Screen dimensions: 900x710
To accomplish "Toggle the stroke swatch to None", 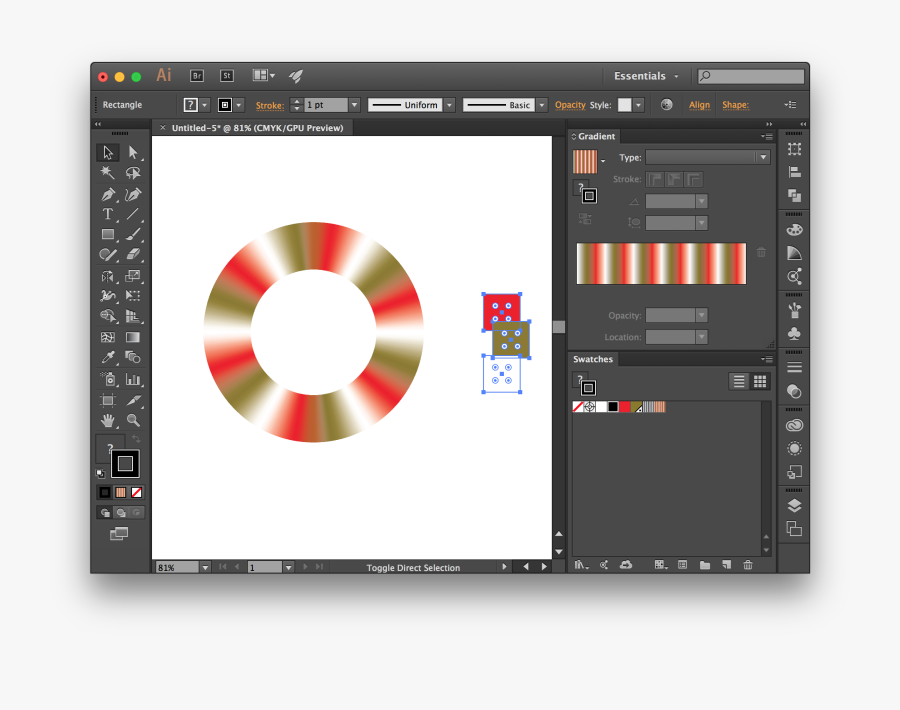I will 136,492.
